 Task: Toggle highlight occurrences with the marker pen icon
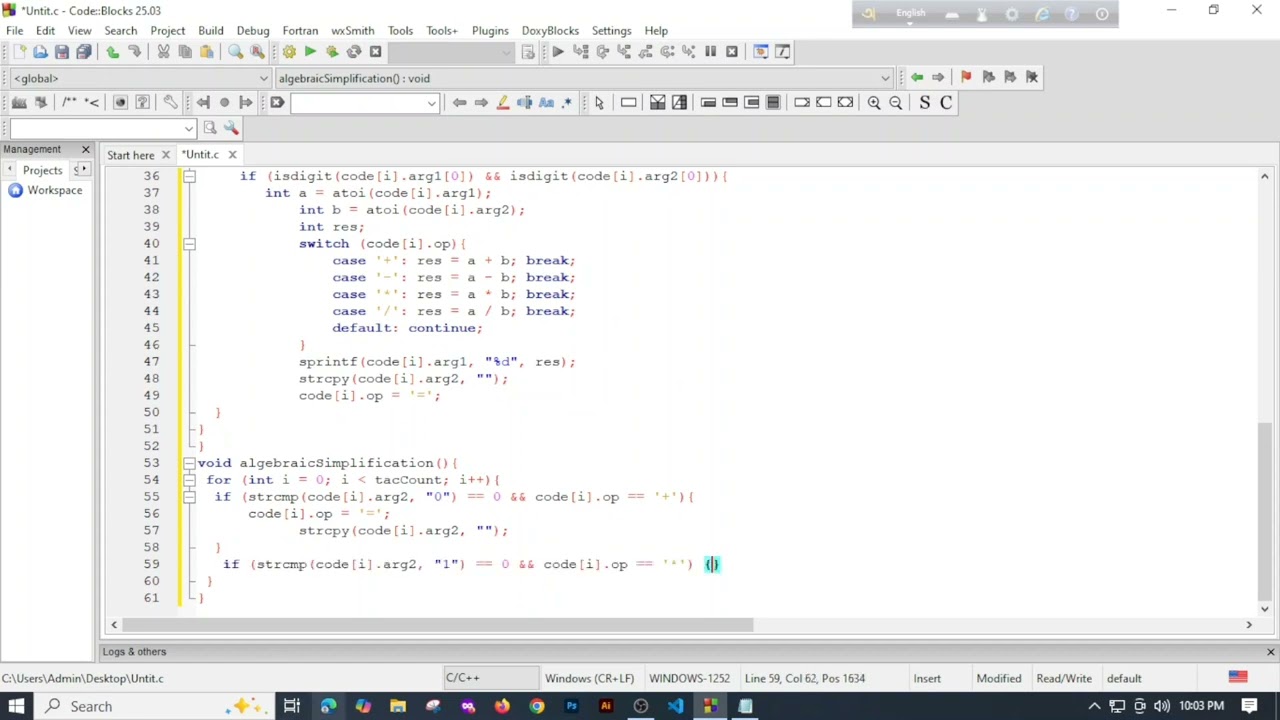[503, 102]
